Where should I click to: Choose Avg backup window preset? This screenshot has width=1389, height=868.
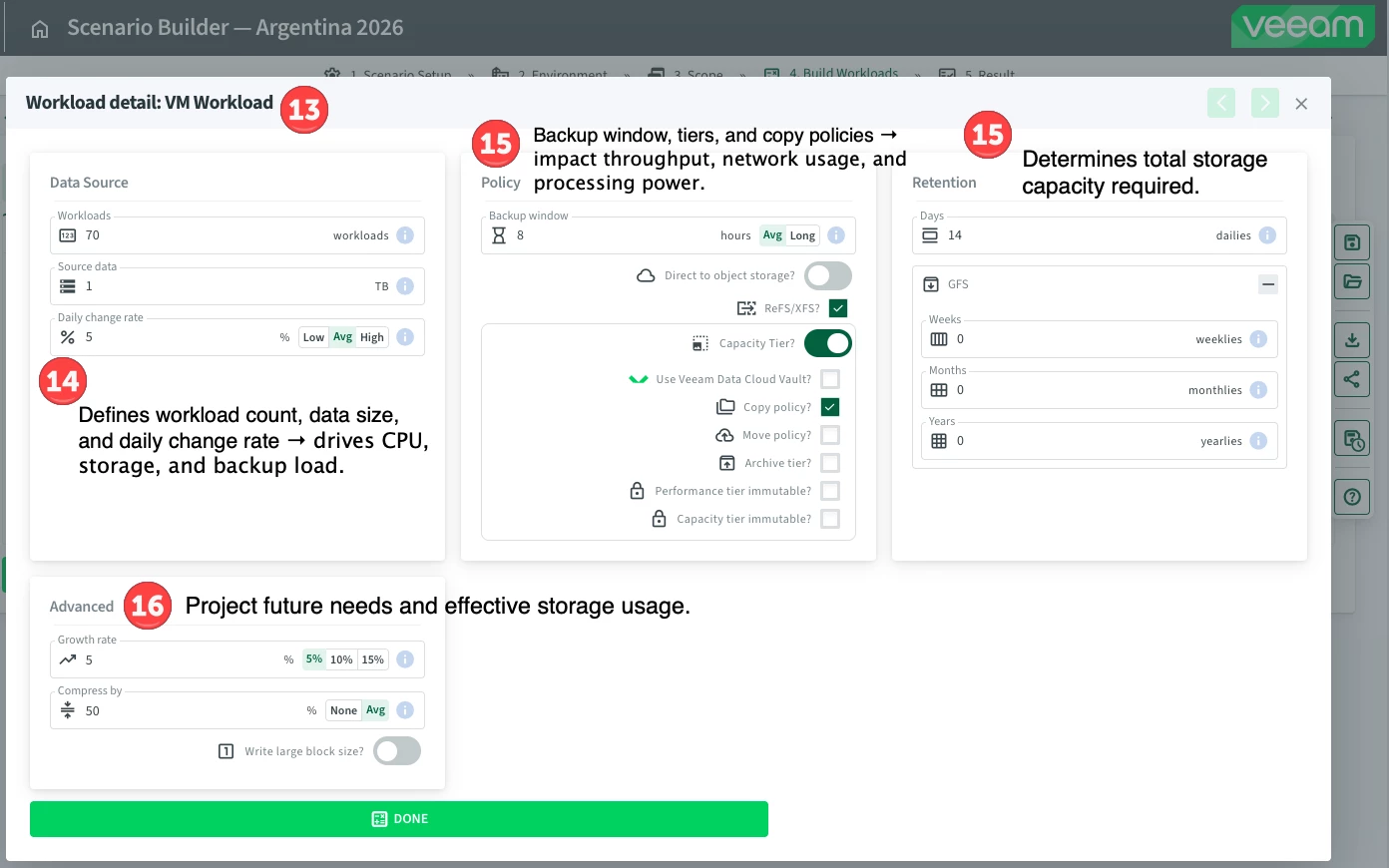(772, 235)
